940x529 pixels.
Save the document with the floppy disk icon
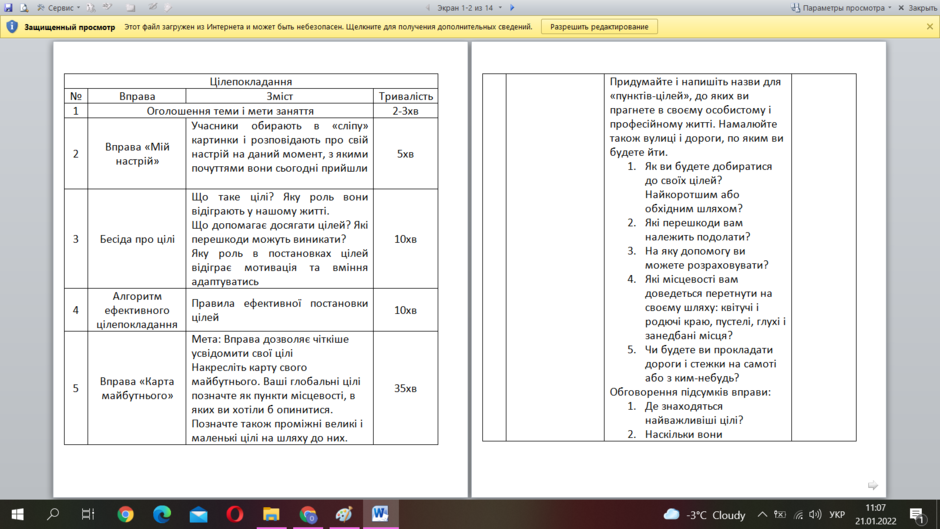click(x=8, y=8)
